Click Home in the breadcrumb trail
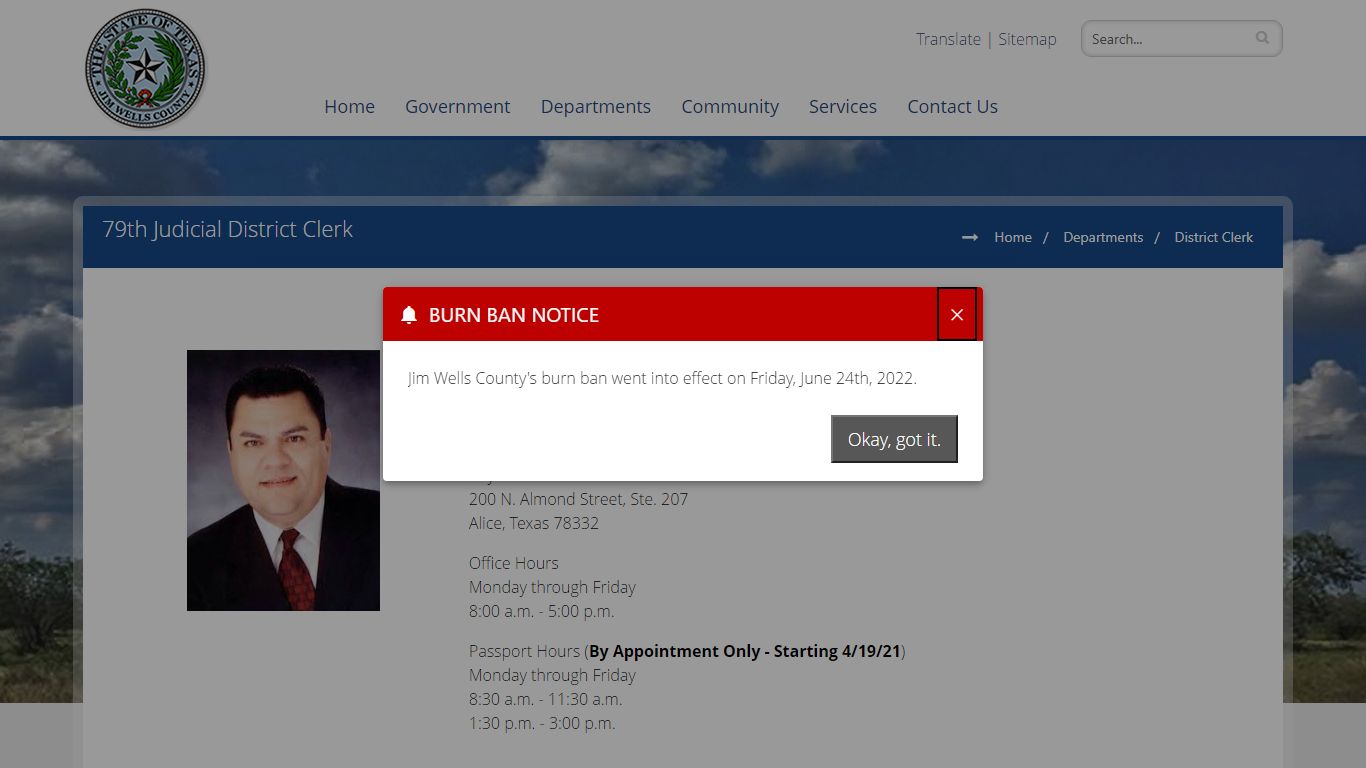The height and width of the screenshot is (768, 1366). [1013, 237]
